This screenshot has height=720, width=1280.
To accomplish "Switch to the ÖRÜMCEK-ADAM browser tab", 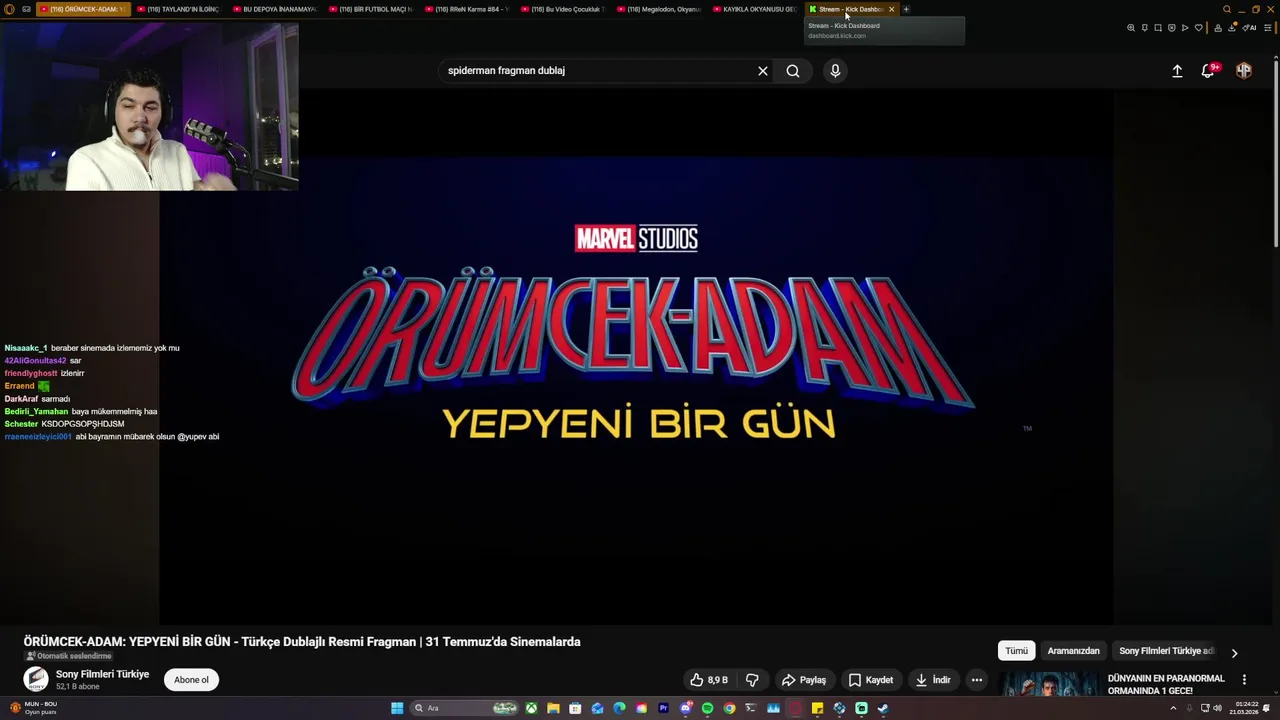I will coord(81,9).
